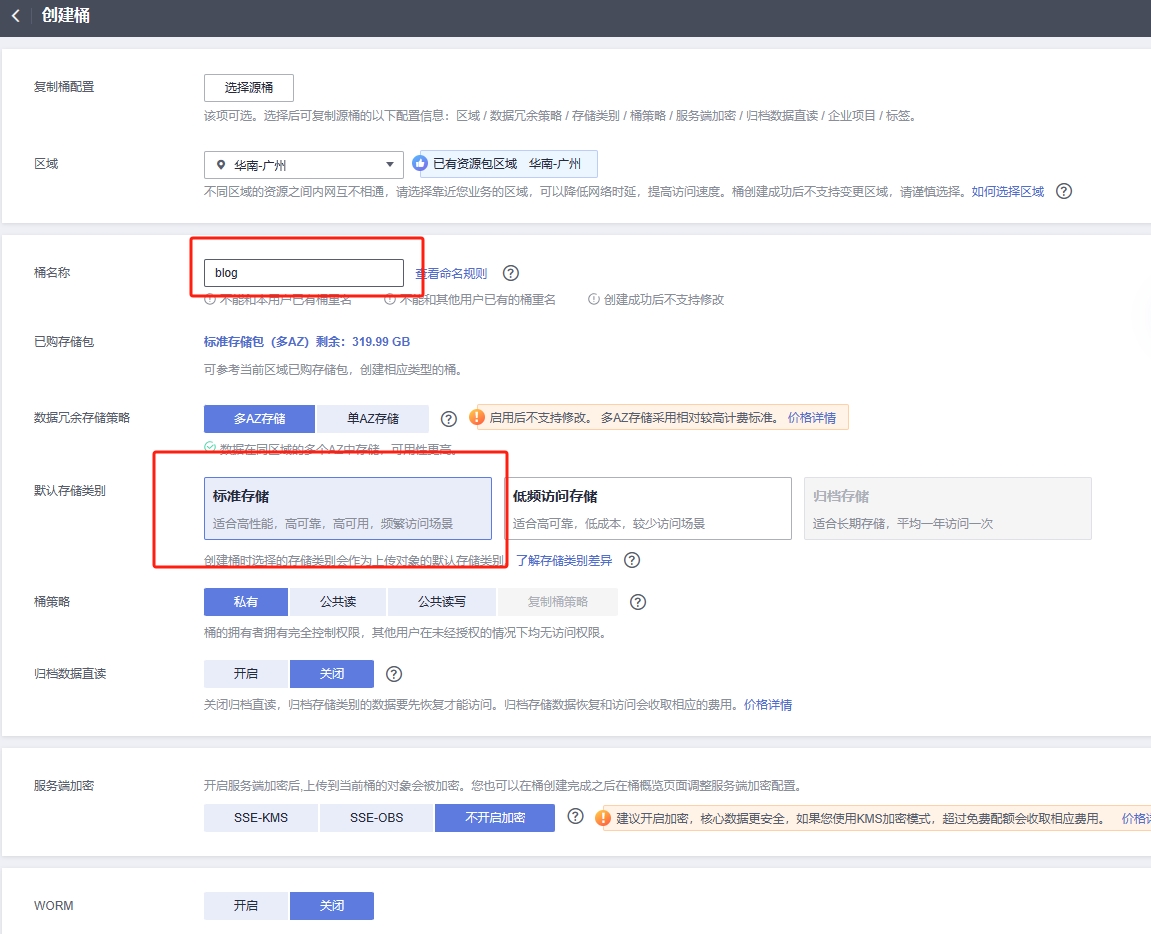Click the 桶名称 input field
The width and height of the screenshot is (1151, 934).
point(303,273)
